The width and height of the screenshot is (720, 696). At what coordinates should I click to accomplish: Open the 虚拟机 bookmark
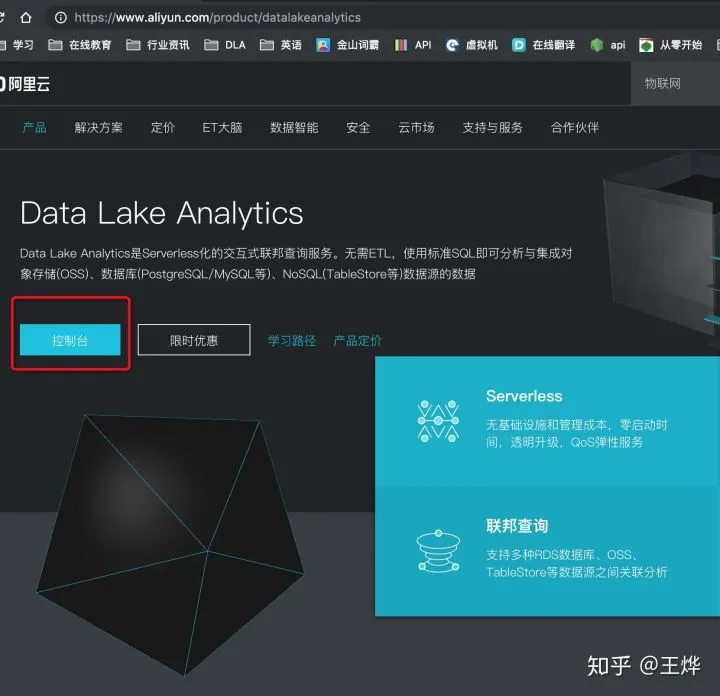[472, 45]
